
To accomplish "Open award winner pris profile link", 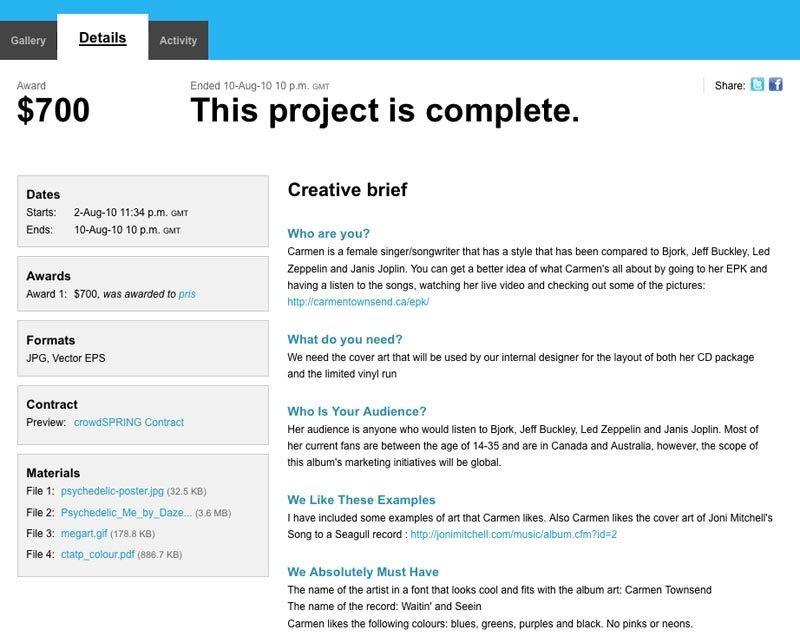I will click(x=187, y=294).
